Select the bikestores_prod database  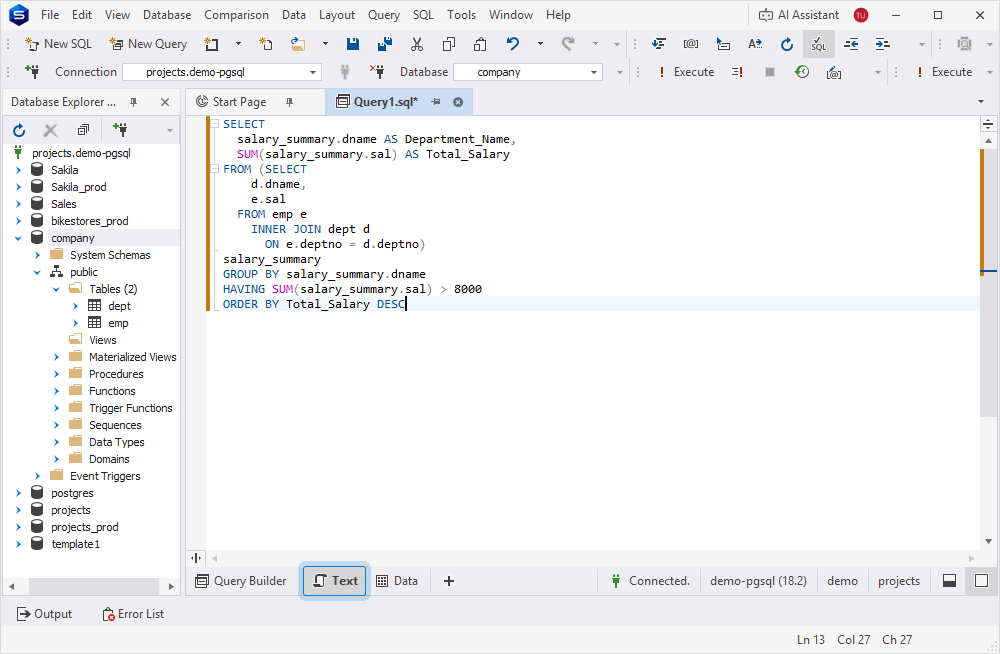(x=90, y=221)
